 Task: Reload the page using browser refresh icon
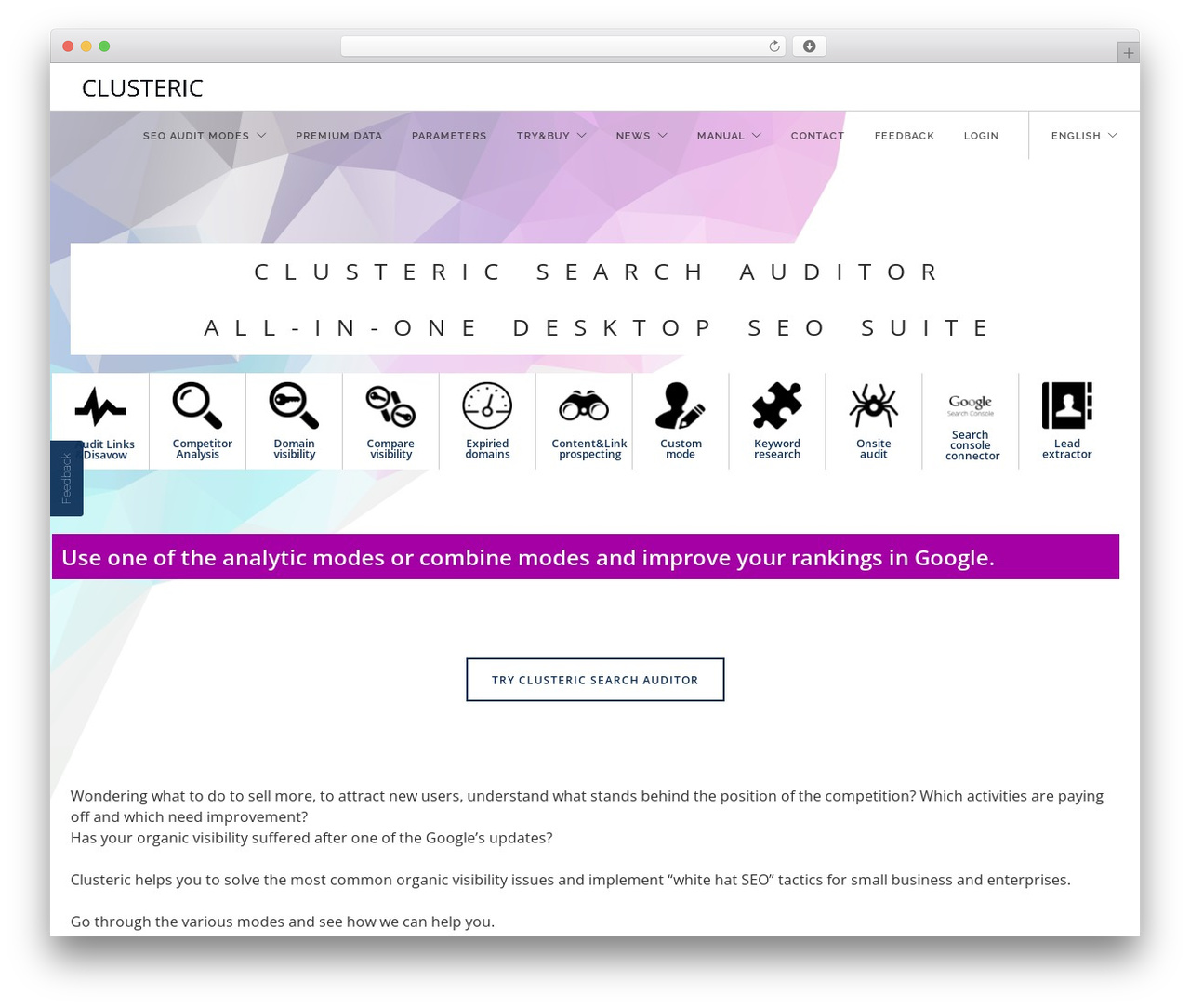tap(774, 46)
